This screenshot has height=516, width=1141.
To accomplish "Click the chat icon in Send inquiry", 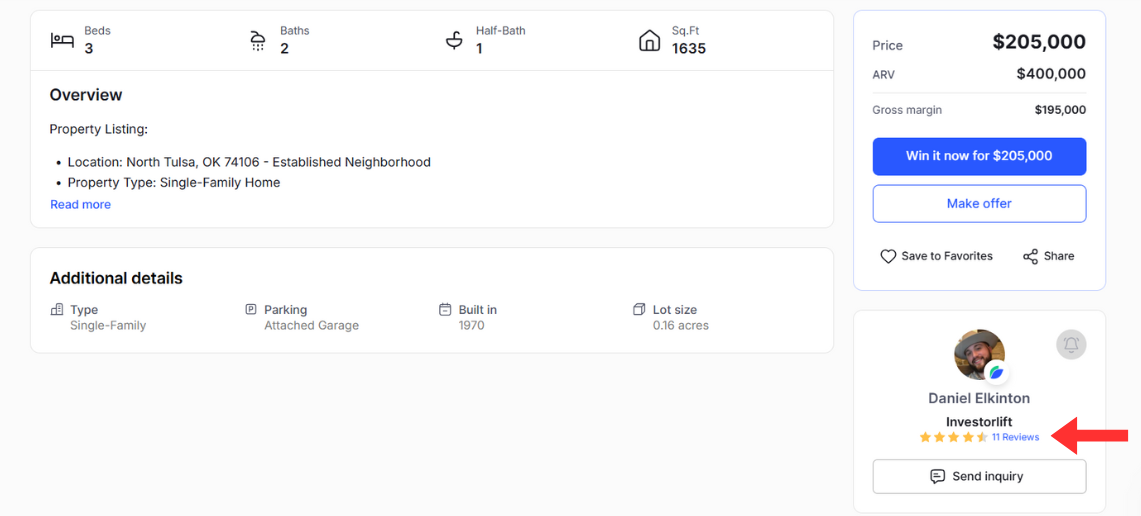I will (938, 477).
